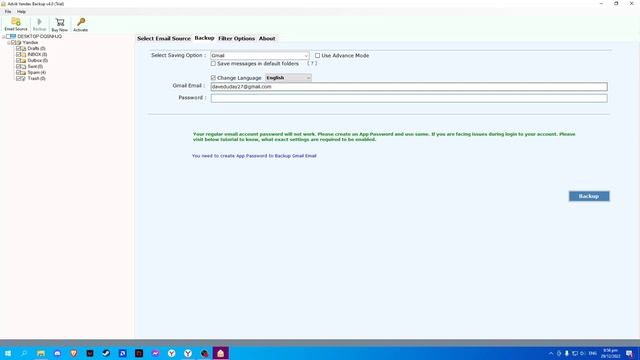
Task: Open the Select Saving Option dropdown
Action: tap(260, 56)
